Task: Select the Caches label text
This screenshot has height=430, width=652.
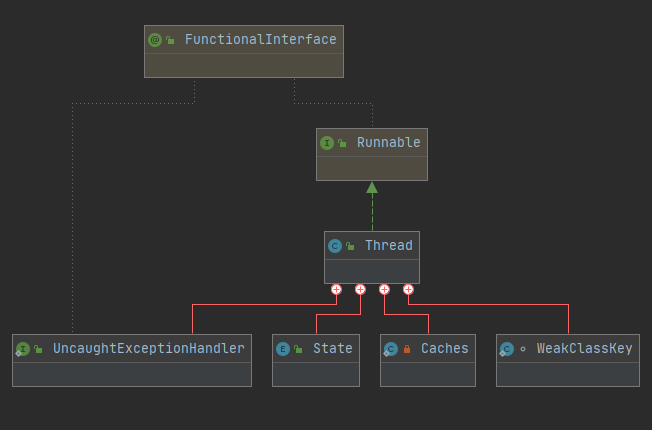Action: [445, 348]
